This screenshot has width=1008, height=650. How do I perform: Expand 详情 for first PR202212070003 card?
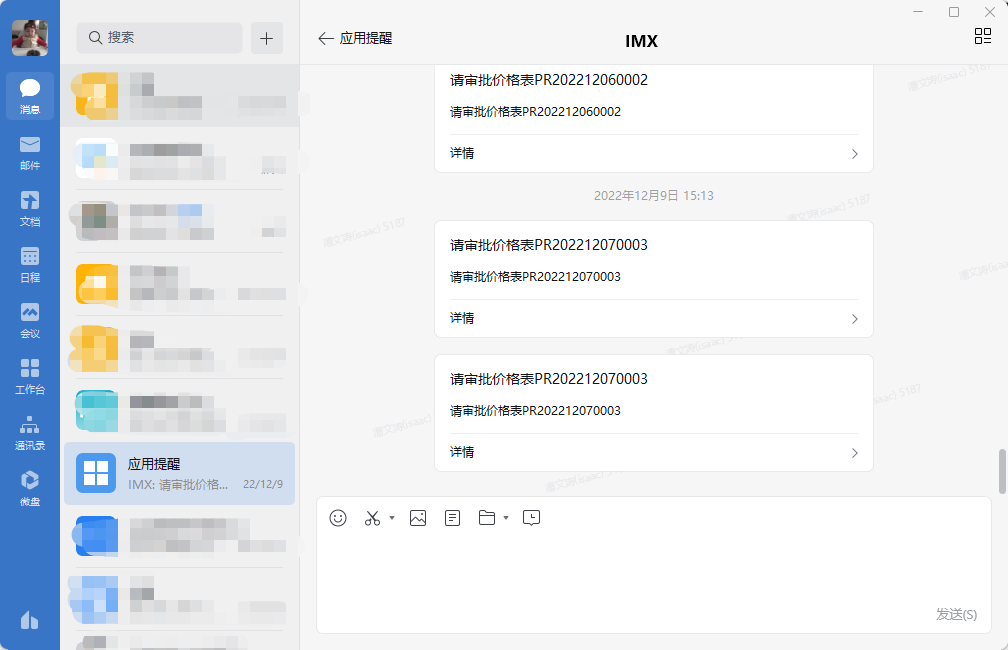[654, 318]
